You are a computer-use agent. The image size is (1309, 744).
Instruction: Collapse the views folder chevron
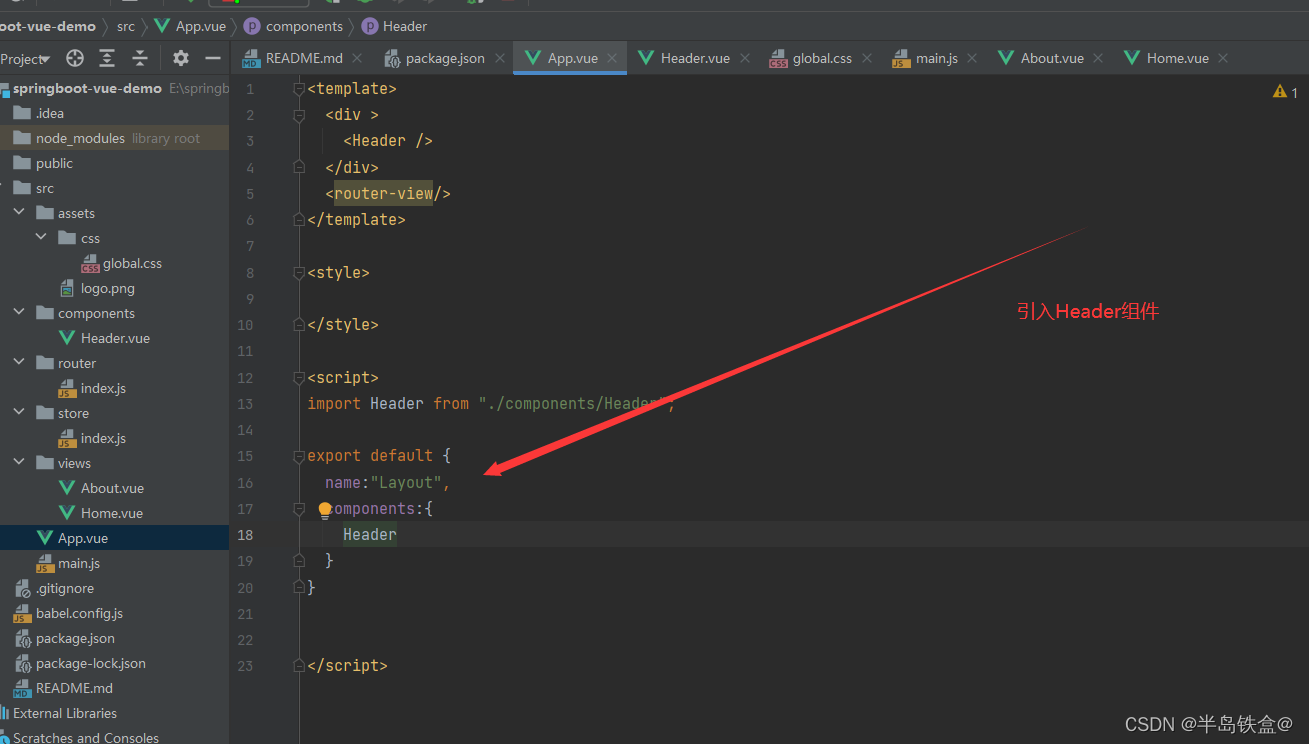point(19,463)
